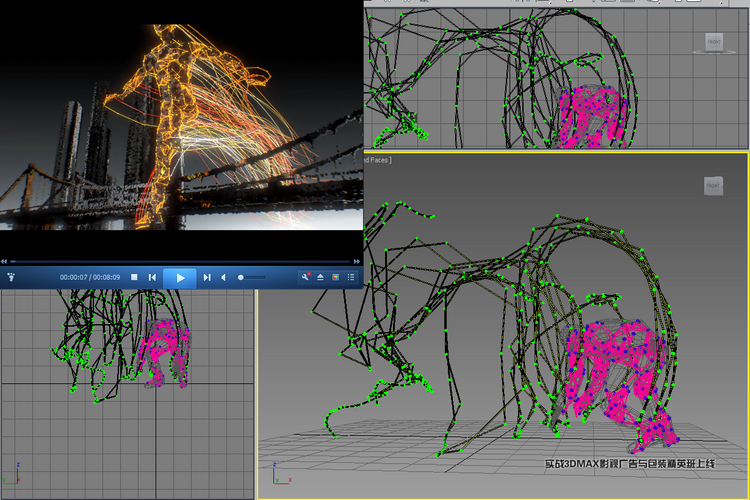Open the color video effects icon
This screenshot has height=500, width=750.
[x=336, y=278]
